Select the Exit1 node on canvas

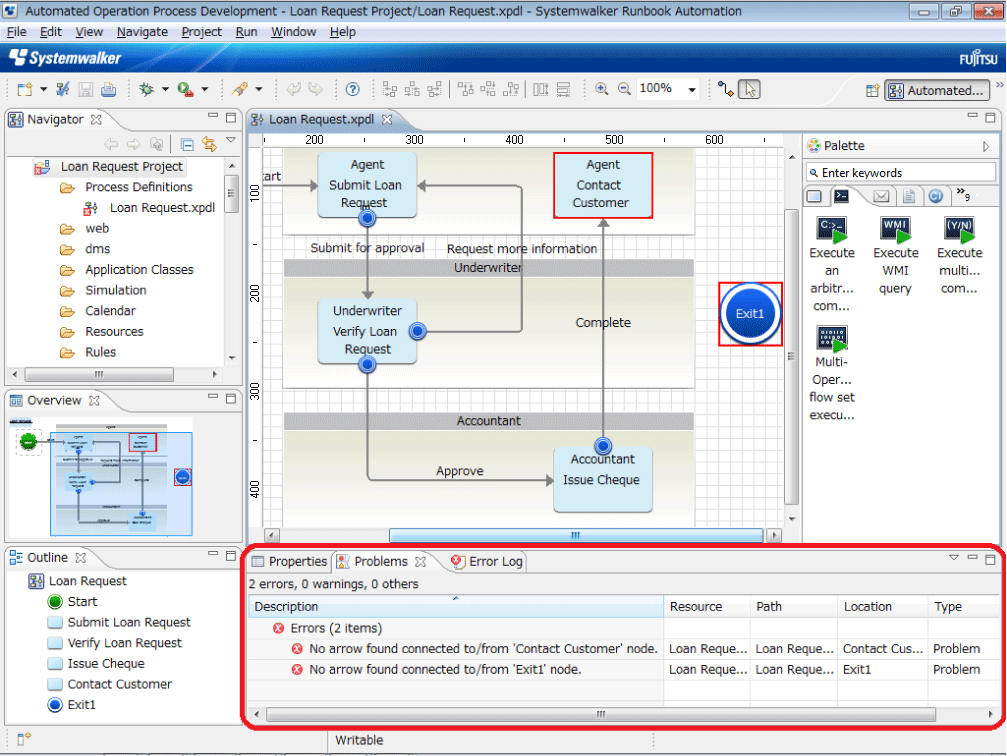pyautogui.click(x=749, y=313)
